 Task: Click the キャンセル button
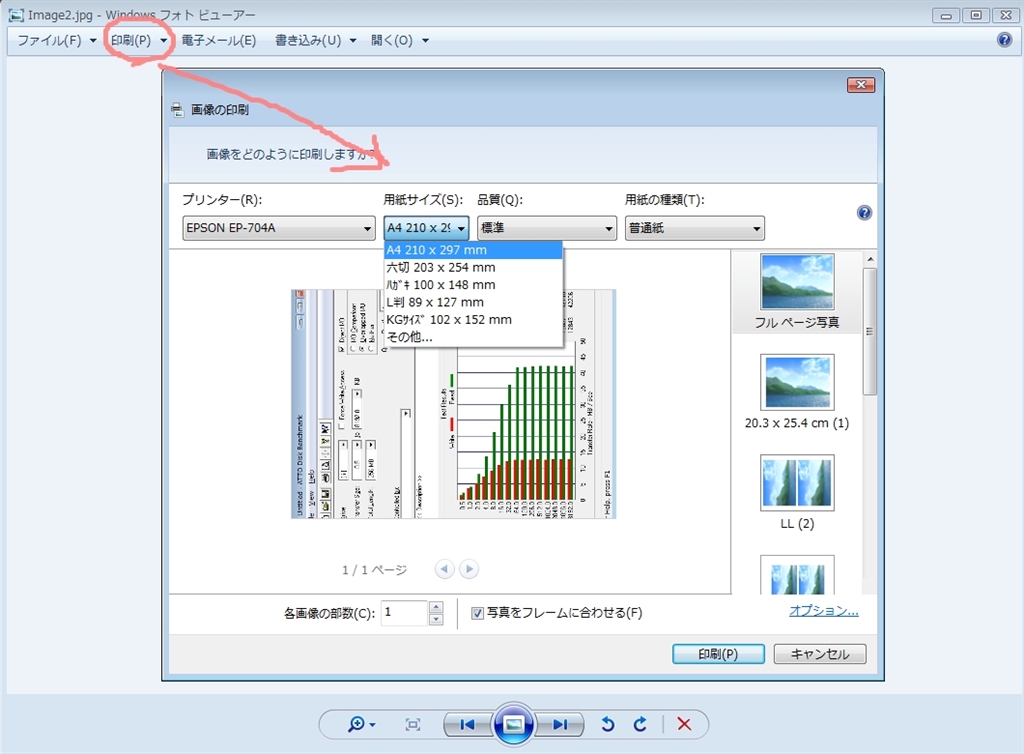pos(820,654)
